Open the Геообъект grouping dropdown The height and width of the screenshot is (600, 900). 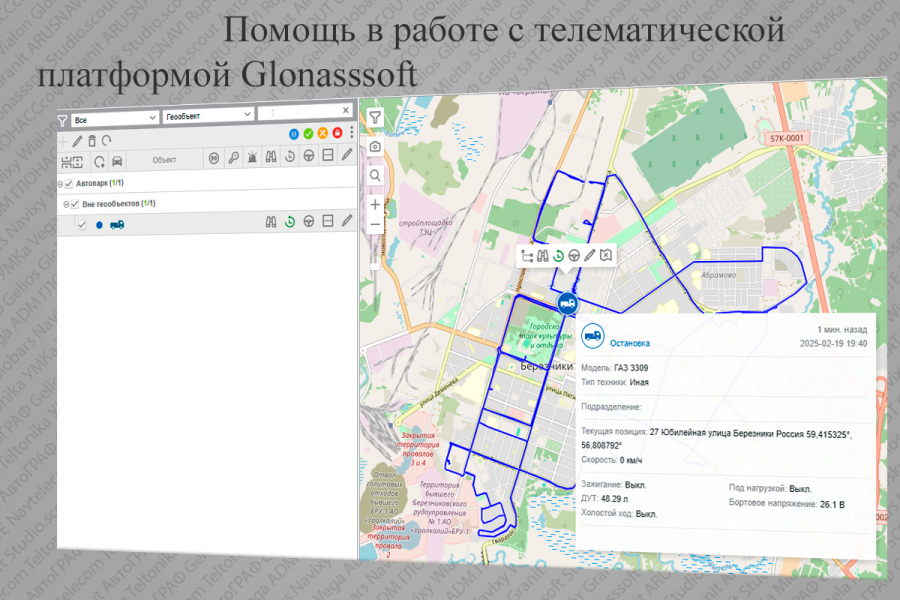pyautogui.click(x=208, y=115)
